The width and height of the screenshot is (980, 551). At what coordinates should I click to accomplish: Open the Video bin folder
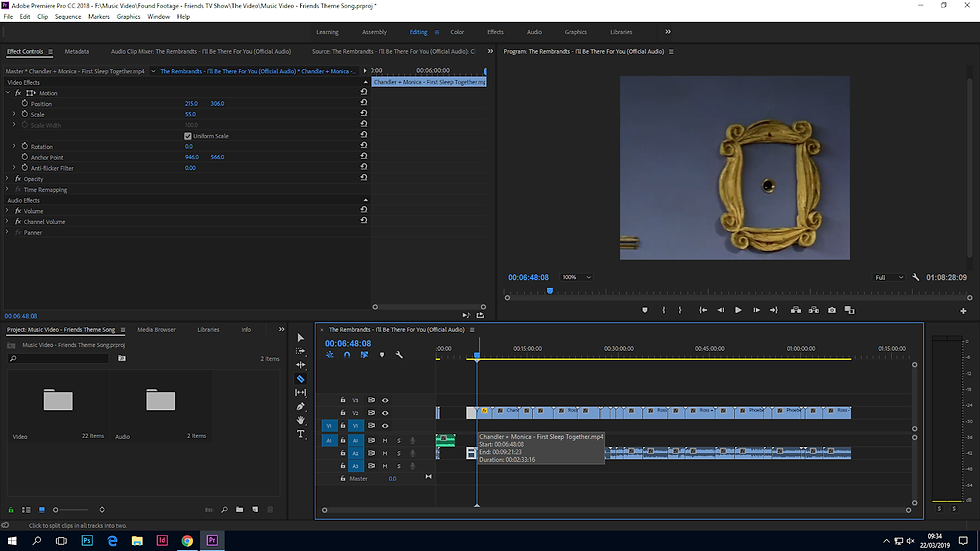[x=58, y=400]
